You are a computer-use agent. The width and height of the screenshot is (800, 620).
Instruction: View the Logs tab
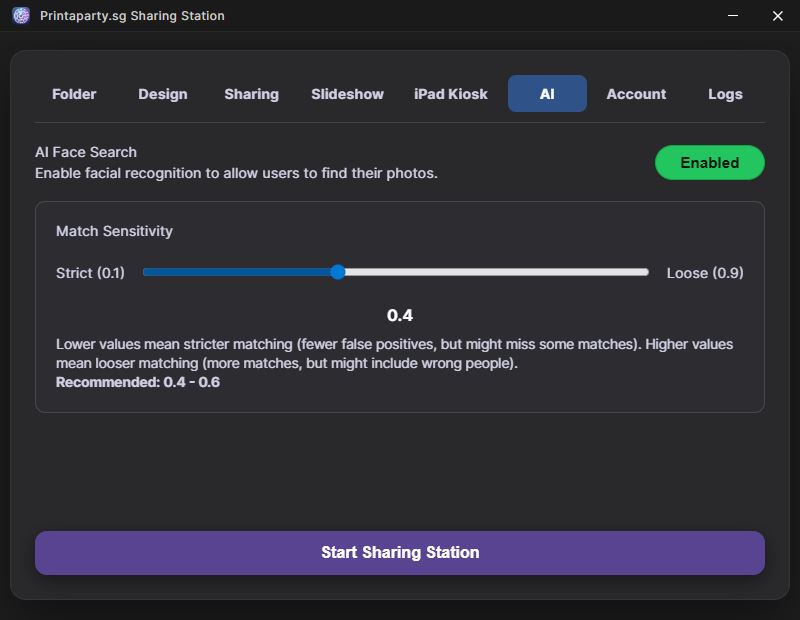[x=725, y=94]
